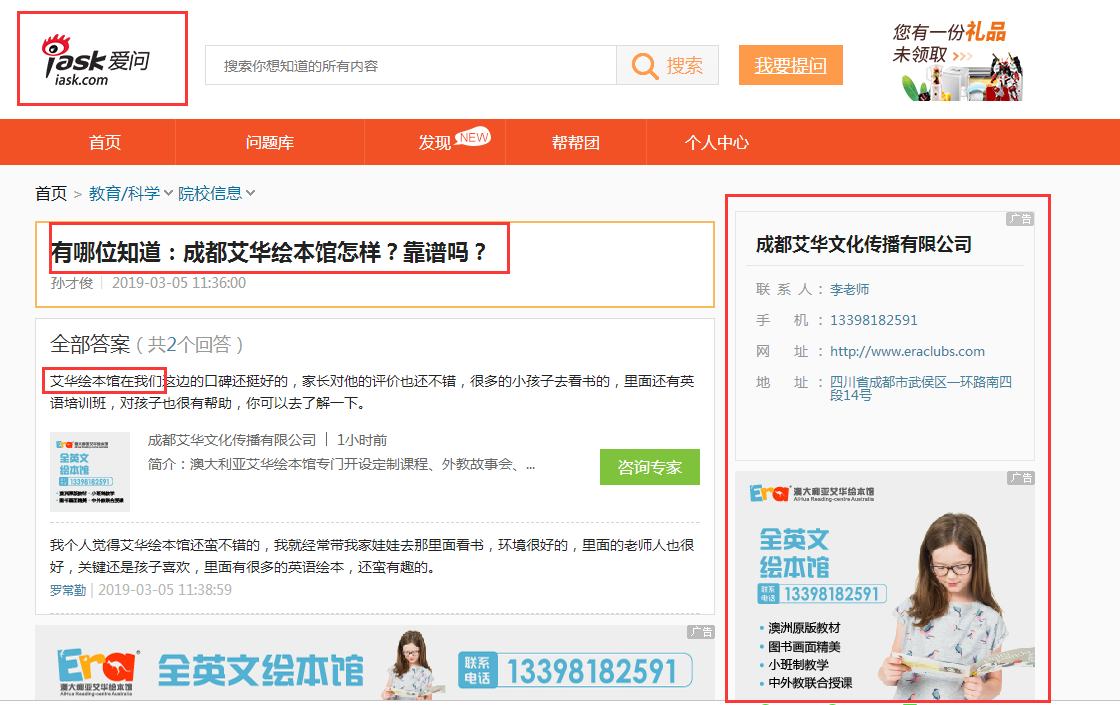The image size is (1120, 705).
Task: Open answerer profile 罗常勤
Action: click(68, 590)
